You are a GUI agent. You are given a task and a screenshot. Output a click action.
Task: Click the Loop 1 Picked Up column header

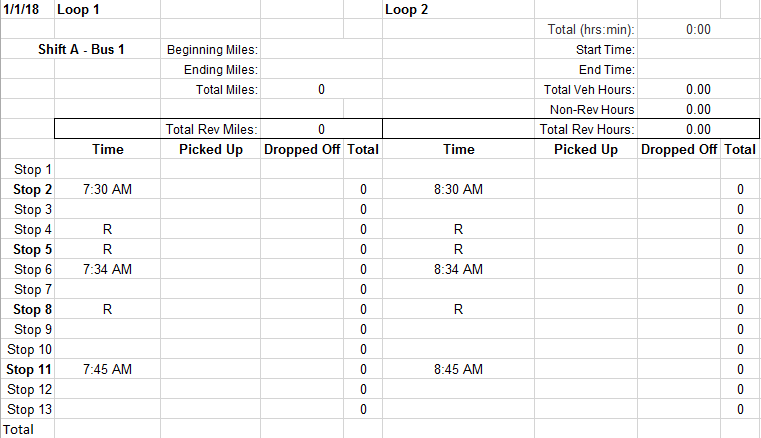211,150
